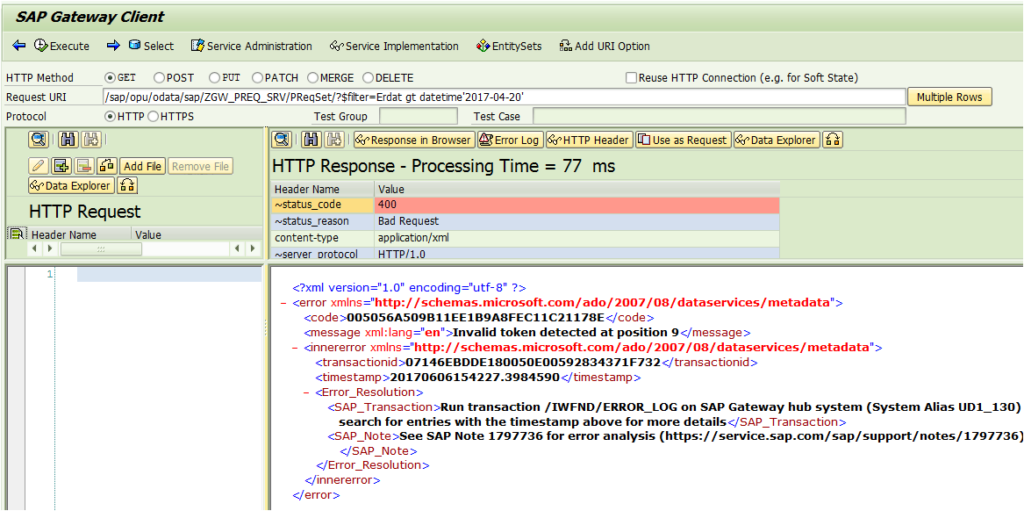Click the Test Case input field
This screenshot has height=511, width=1024.
click(x=719, y=116)
